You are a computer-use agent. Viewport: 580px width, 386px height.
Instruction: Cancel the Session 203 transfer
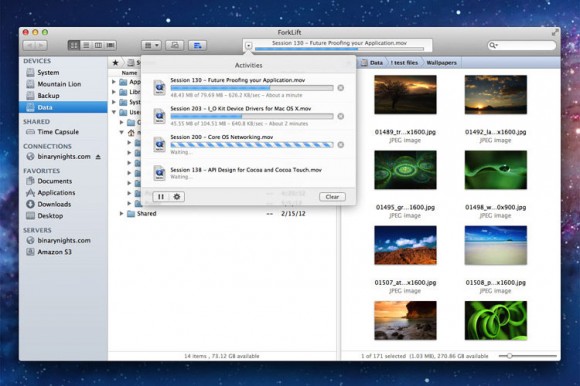pos(341,116)
